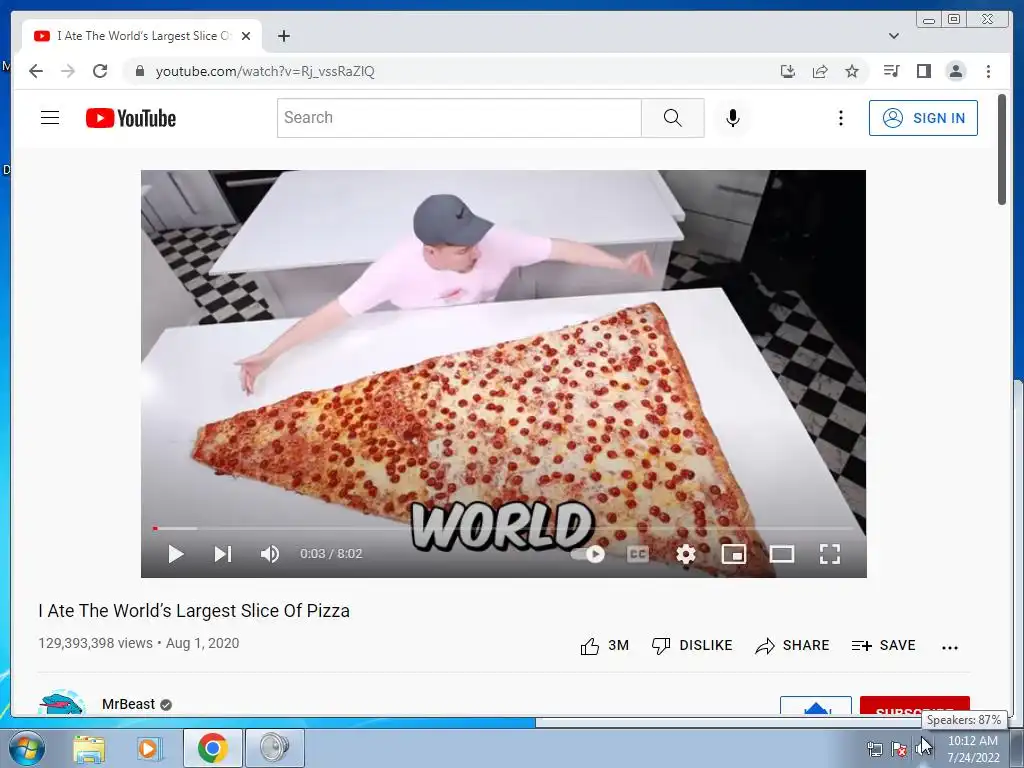Reload the page
Image resolution: width=1024 pixels, height=768 pixels.
tap(100, 71)
